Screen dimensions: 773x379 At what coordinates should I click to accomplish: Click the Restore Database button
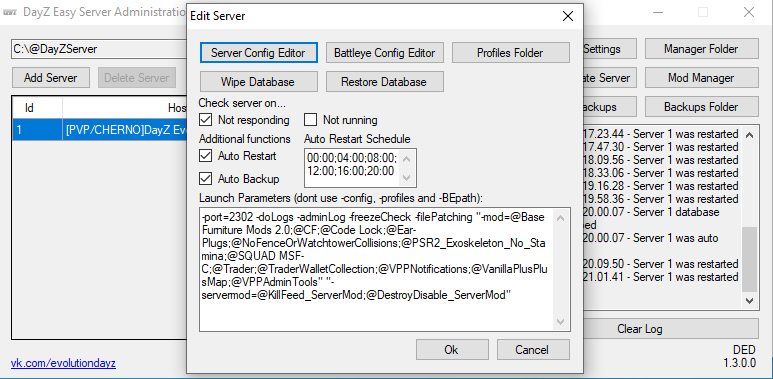click(385, 82)
